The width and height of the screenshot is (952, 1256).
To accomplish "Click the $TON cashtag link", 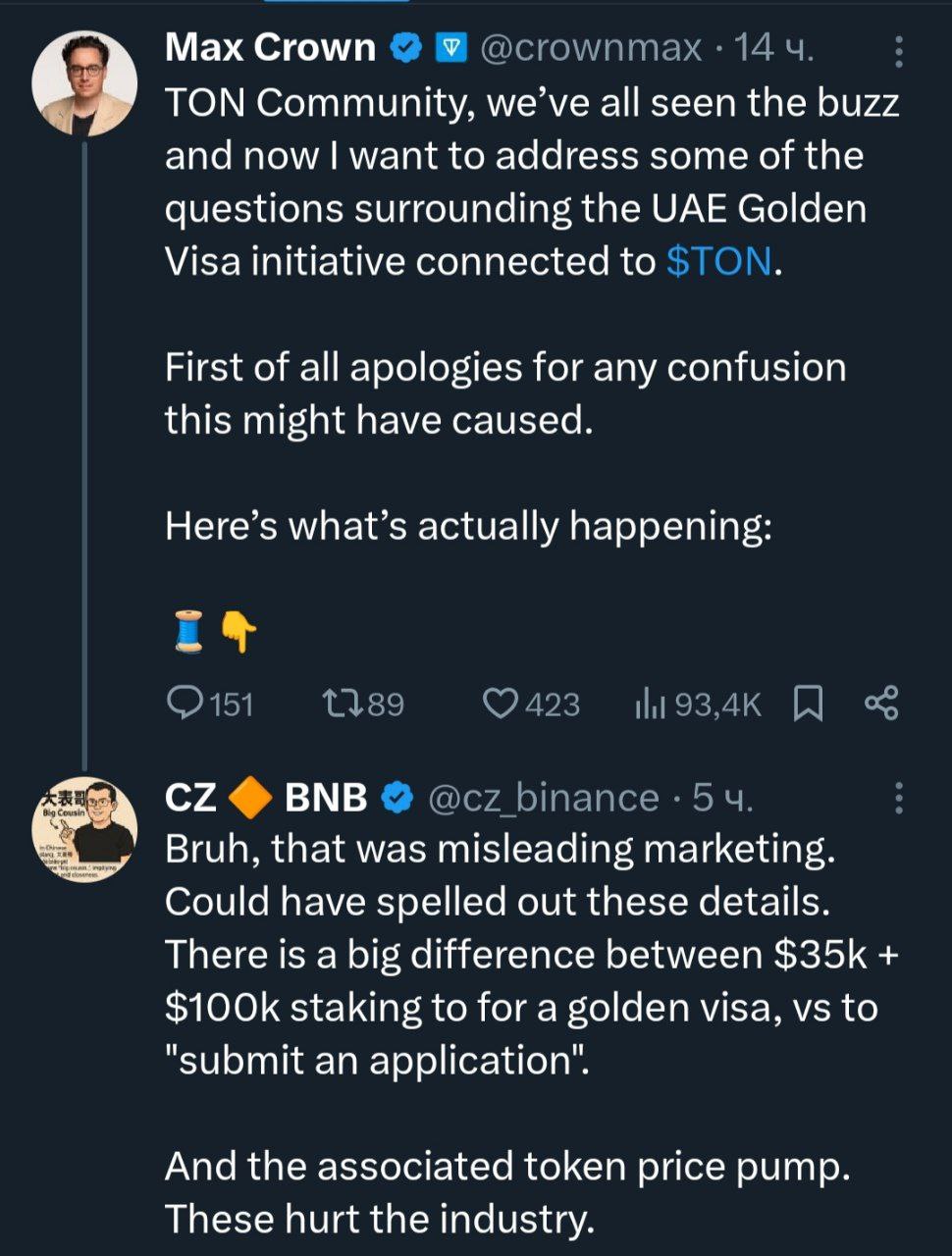I will [718, 261].
